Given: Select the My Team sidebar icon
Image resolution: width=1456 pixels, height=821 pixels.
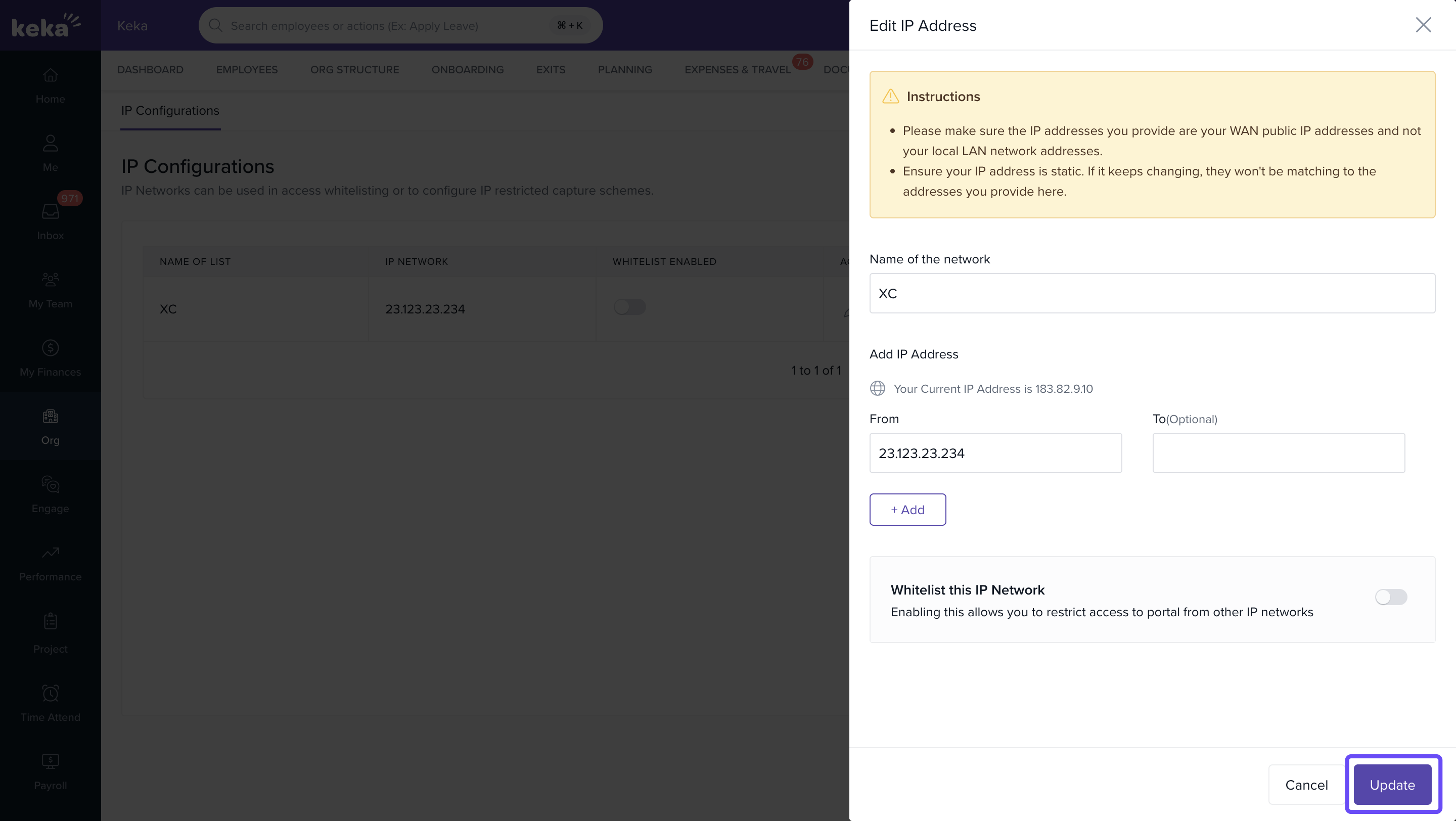Looking at the screenshot, I should point(51,280).
